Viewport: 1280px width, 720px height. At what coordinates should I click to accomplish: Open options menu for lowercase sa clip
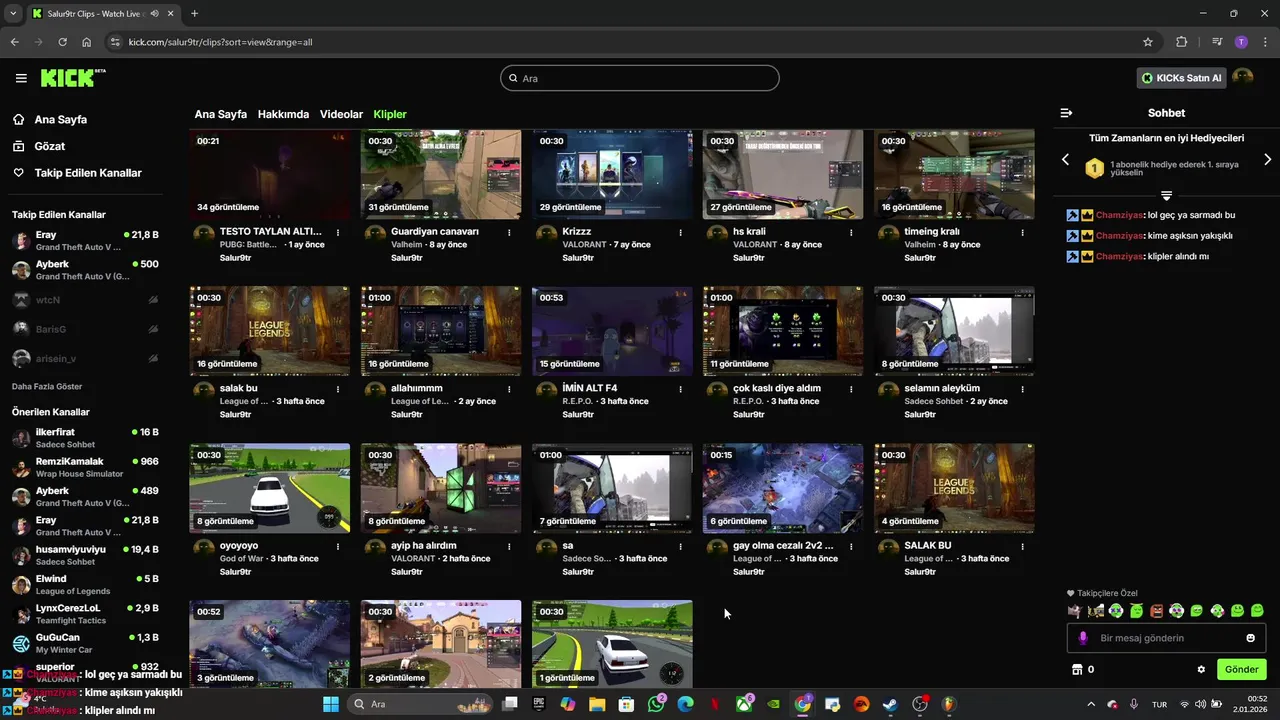(x=680, y=546)
